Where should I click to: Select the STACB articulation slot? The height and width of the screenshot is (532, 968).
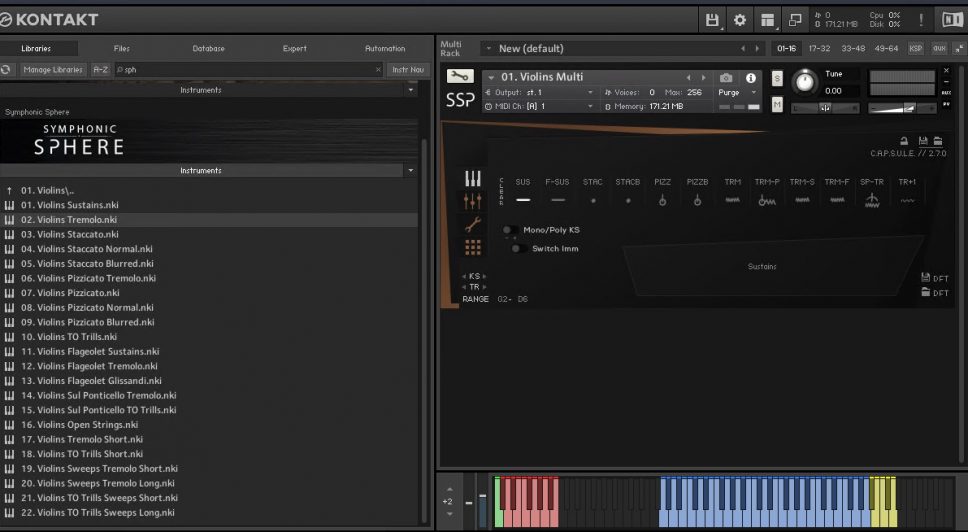pos(628,191)
